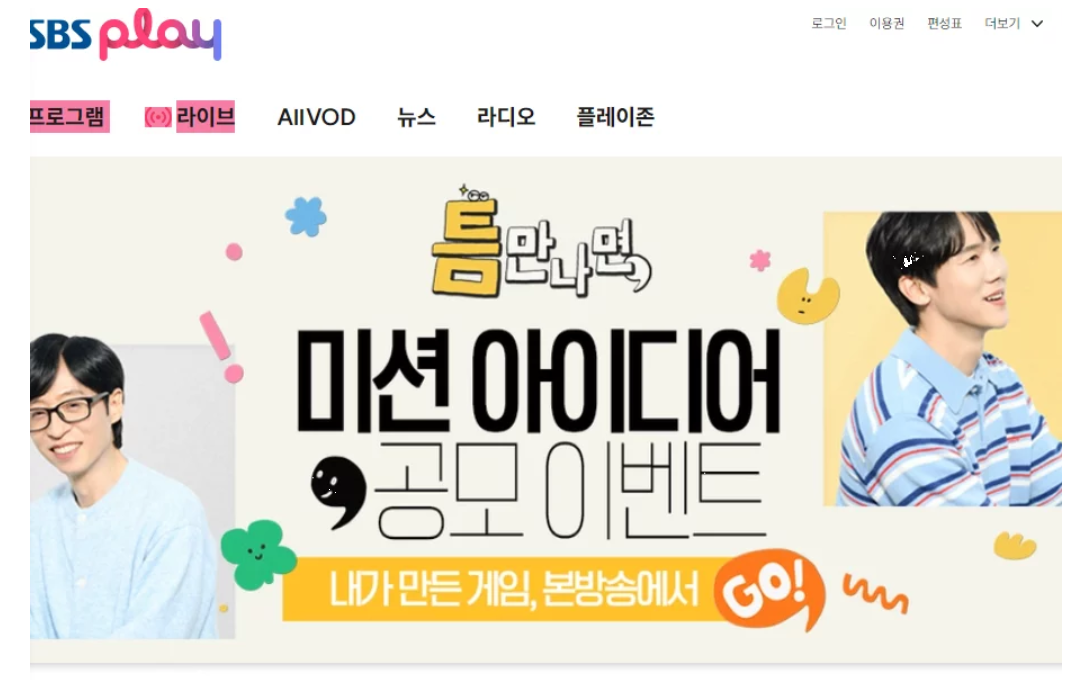1091x680 pixels.
Task: Select the 라이브 menu tab
Action: tap(205, 116)
